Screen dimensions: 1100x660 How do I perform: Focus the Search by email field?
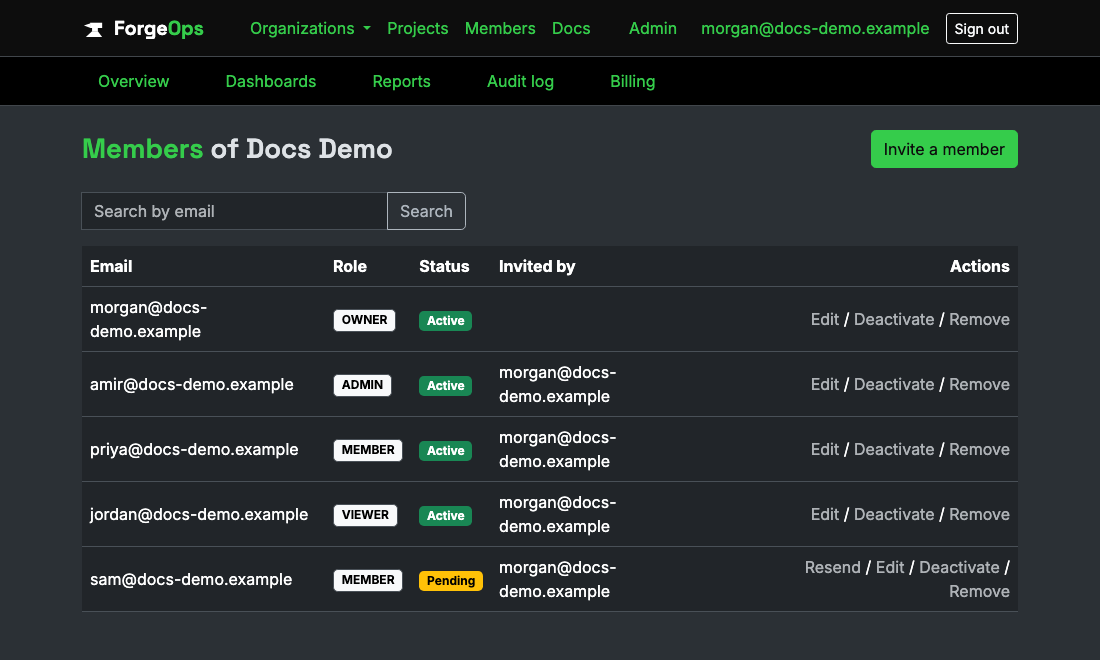(234, 211)
